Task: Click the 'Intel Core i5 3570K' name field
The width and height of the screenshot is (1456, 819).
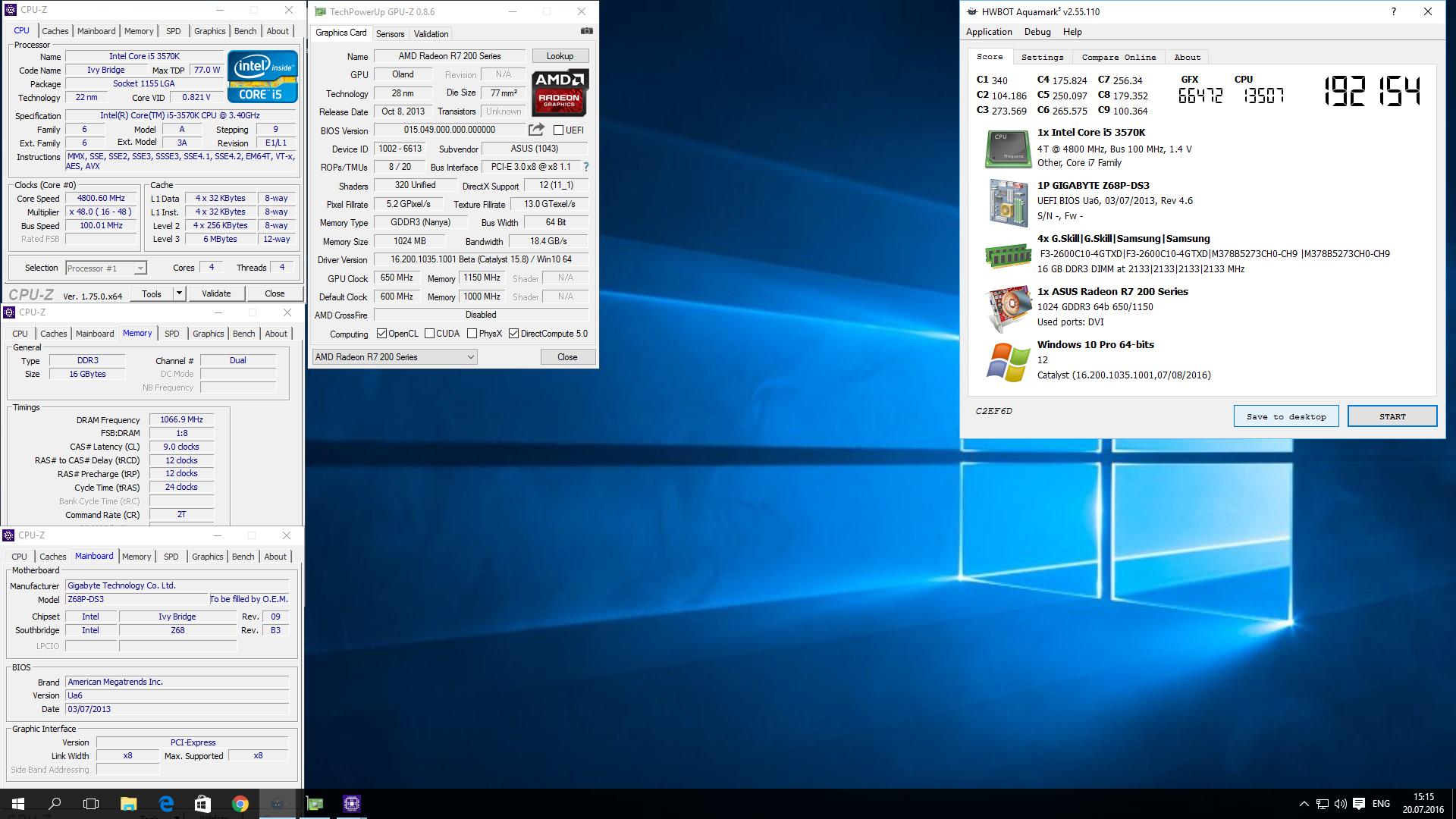Action: (144, 56)
